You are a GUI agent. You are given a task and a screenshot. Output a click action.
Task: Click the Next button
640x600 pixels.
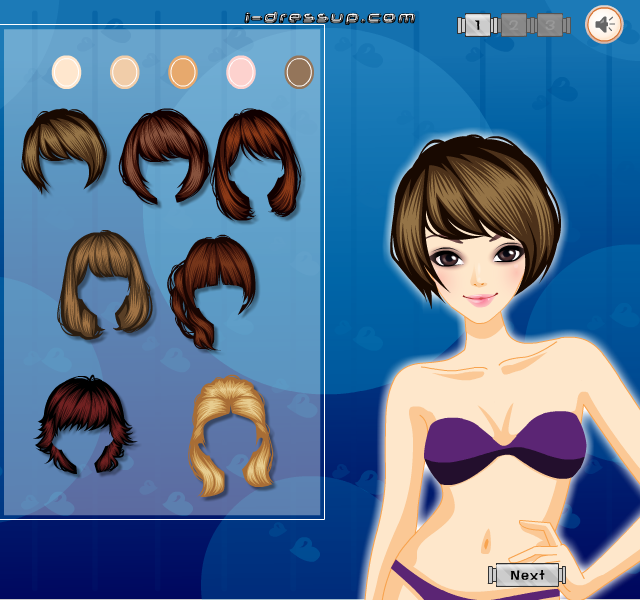tap(527, 575)
